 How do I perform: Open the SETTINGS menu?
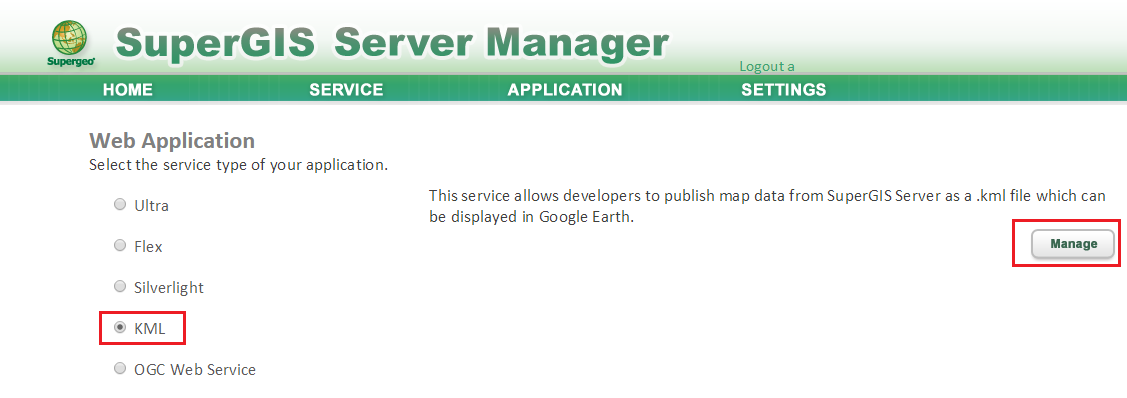tap(784, 90)
